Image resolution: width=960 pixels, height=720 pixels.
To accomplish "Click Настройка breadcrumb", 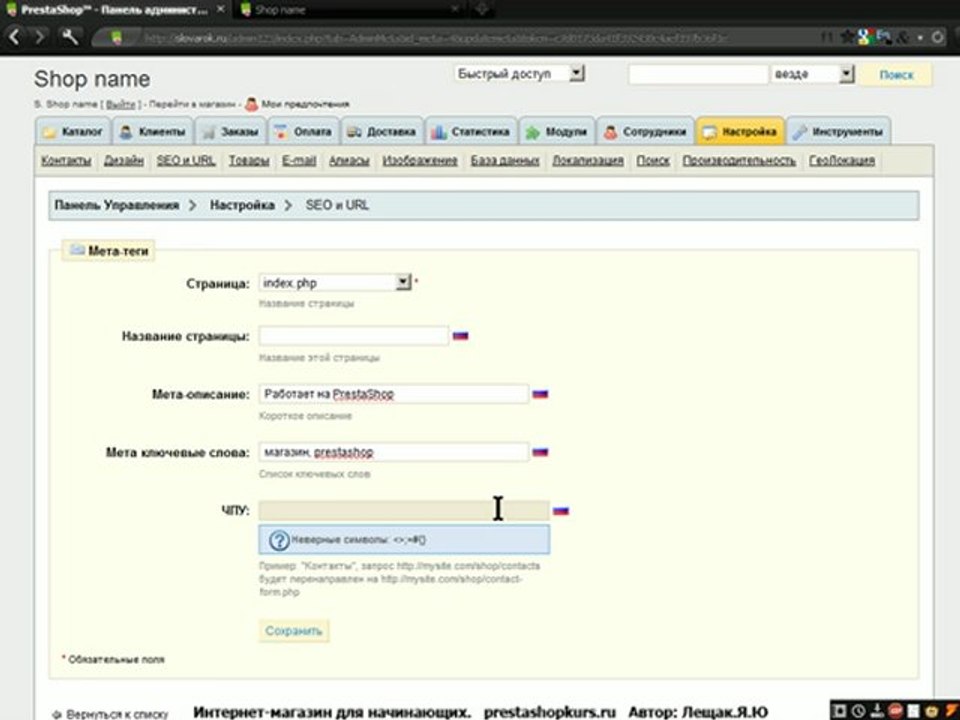I will point(242,205).
